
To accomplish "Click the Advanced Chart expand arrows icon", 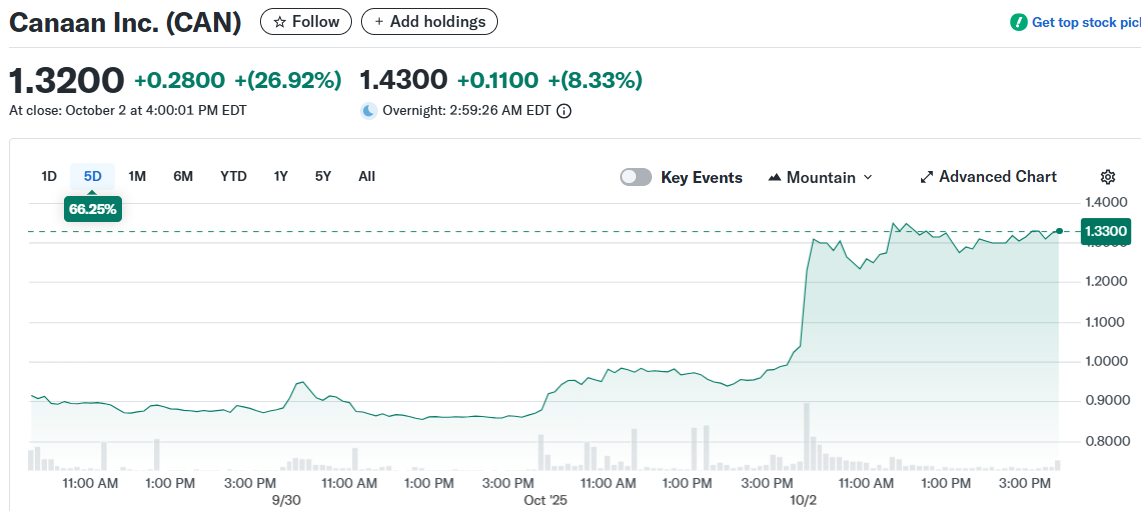I will click(926, 177).
